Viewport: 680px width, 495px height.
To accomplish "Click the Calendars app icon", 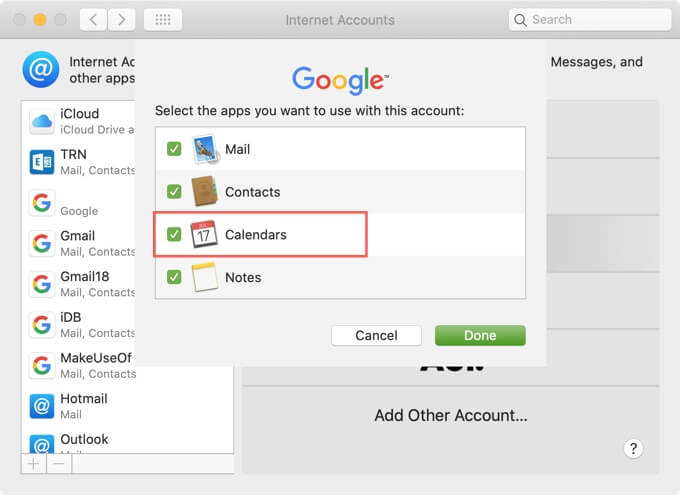I will (205, 234).
